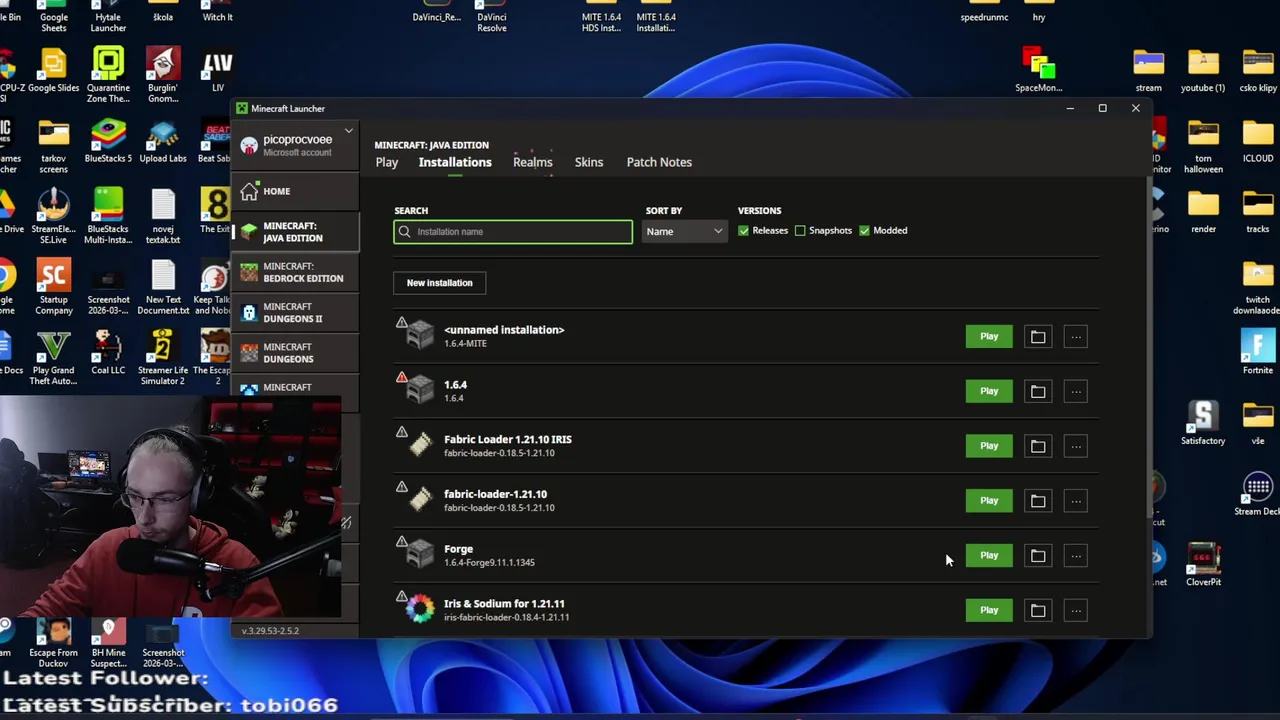1280x720 pixels.
Task: Click the Iris & Sodium colorful installation icon
Action: coord(421,608)
